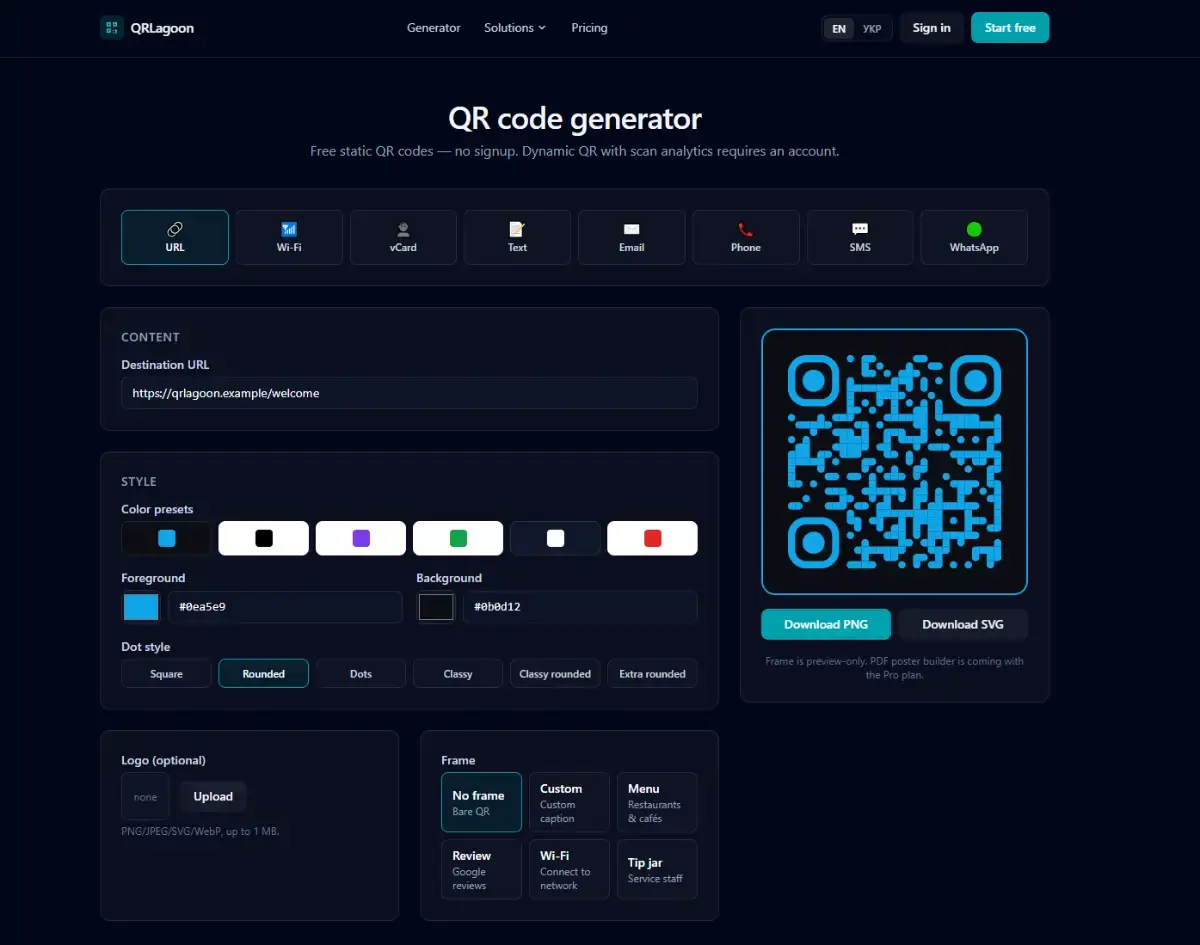Download the QR as SVG
This screenshot has height=945, width=1200.
point(962,624)
